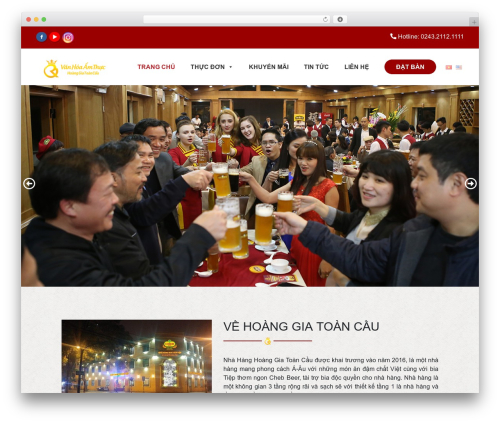Screen dimensions: 500x423
Task: Show next slide with right arrow
Action: (x=470, y=183)
